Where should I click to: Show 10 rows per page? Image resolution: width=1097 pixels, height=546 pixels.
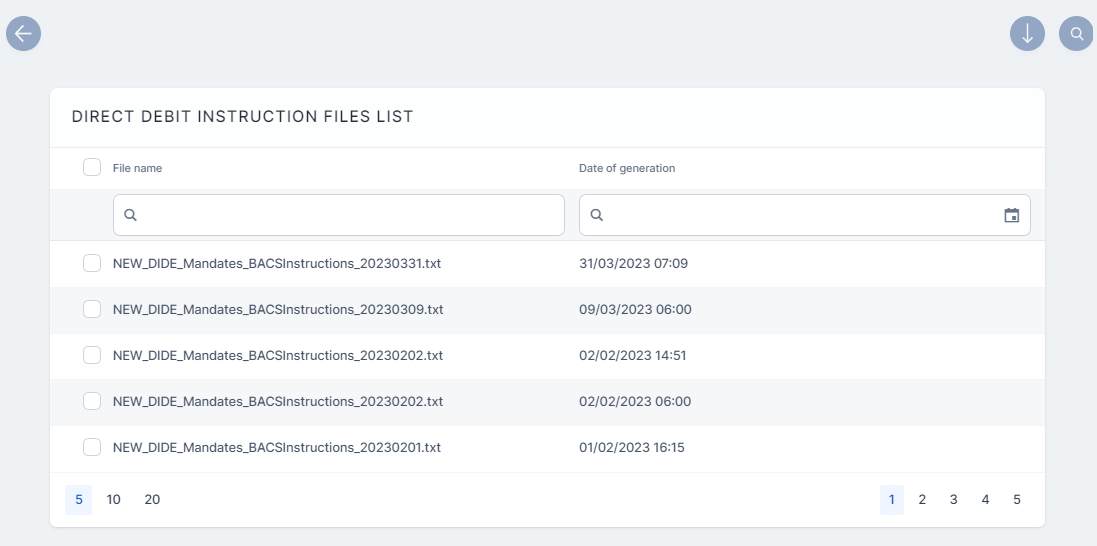(x=114, y=499)
